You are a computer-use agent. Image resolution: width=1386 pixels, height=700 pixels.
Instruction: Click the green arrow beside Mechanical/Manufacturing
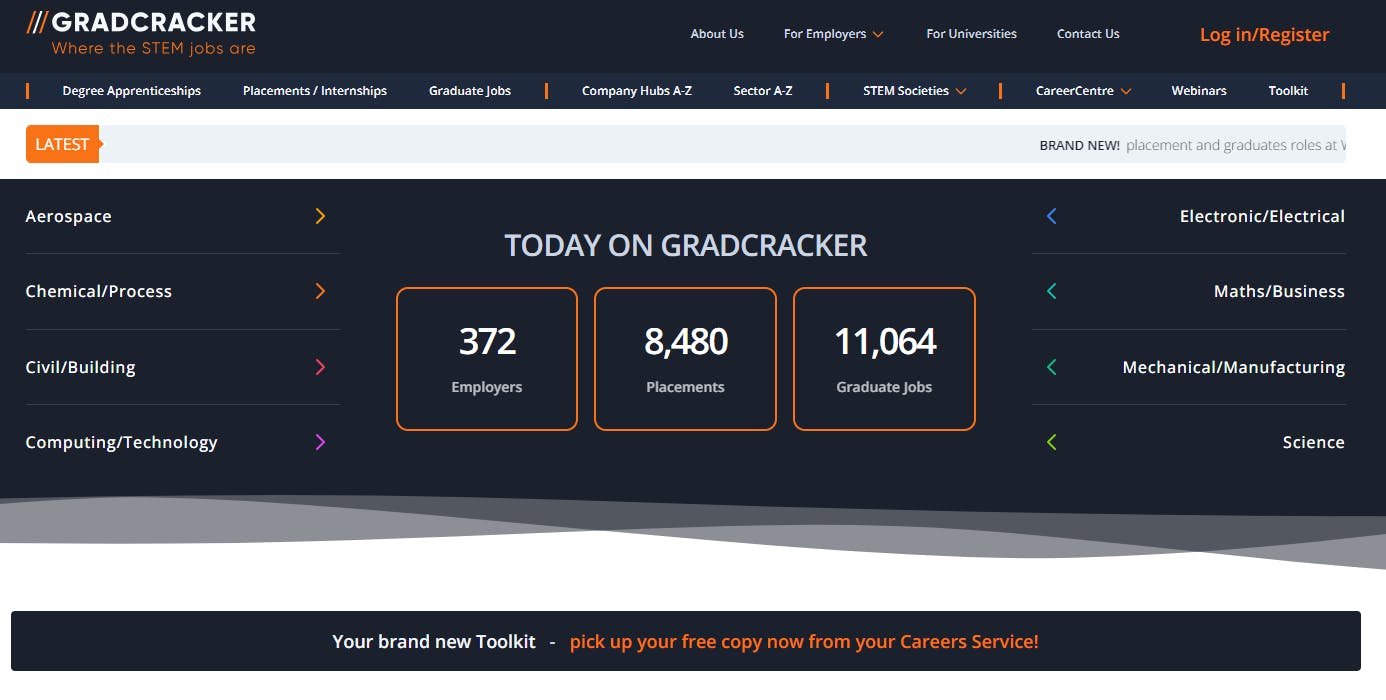(x=1051, y=367)
